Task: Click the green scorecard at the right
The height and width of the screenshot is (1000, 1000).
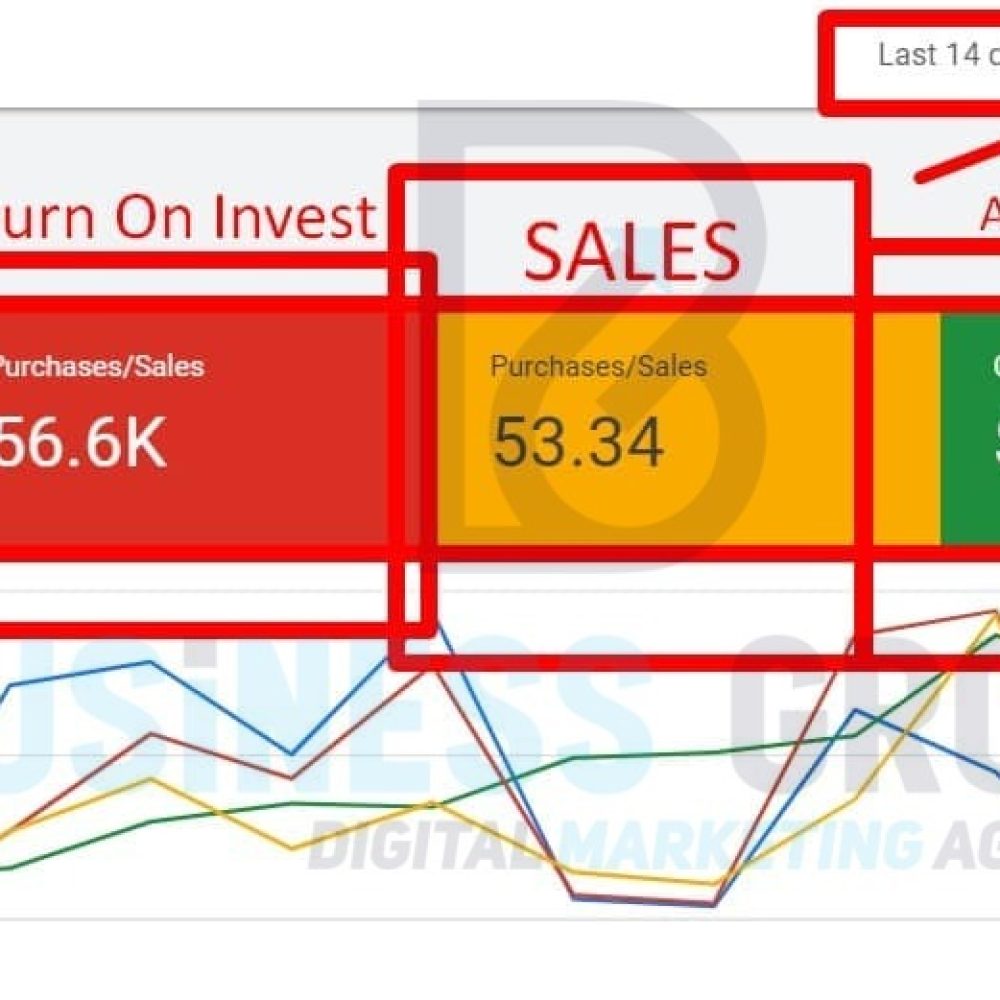Action: click(x=971, y=429)
